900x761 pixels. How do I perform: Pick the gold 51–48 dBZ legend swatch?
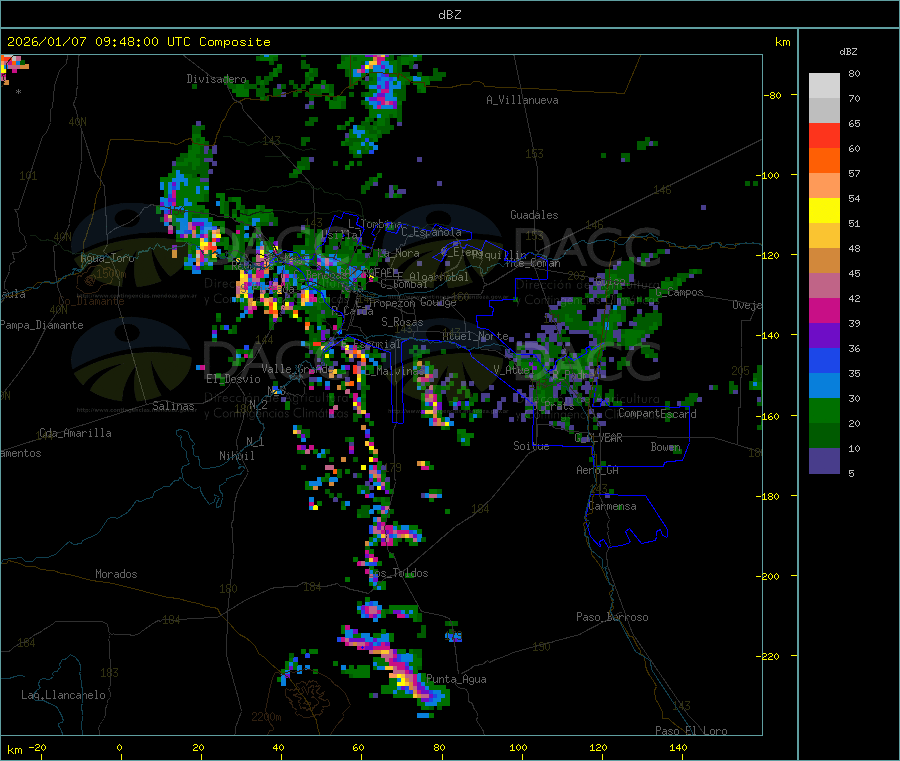(x=824, y=235)
